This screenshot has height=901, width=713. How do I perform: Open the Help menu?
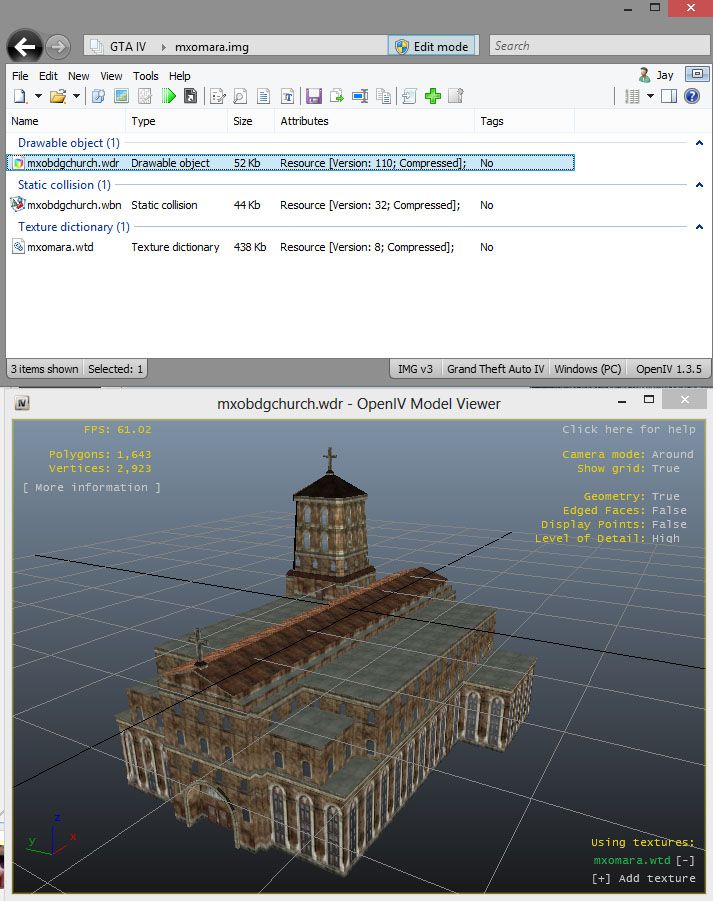(x=179, y=76)
